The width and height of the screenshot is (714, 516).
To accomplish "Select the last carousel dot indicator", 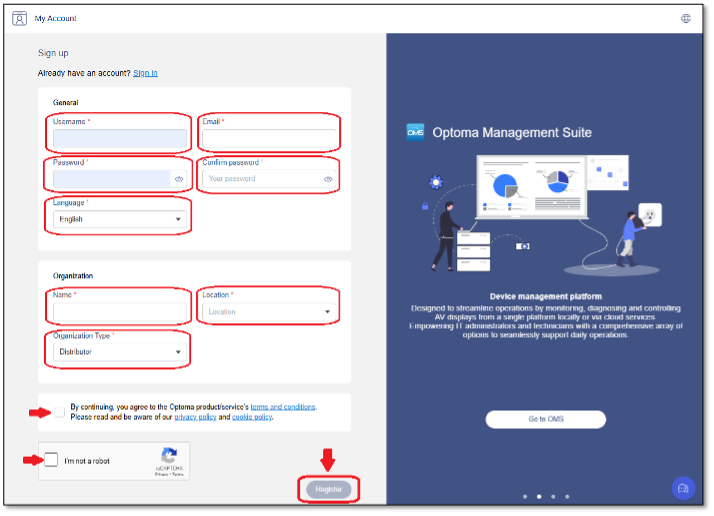I will tap(566, 496).
